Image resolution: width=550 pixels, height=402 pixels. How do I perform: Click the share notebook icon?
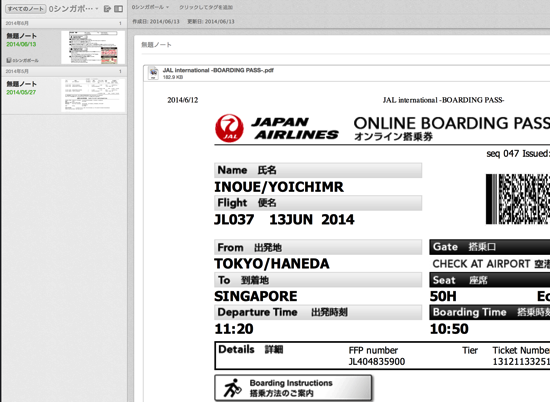coord(107,9)
